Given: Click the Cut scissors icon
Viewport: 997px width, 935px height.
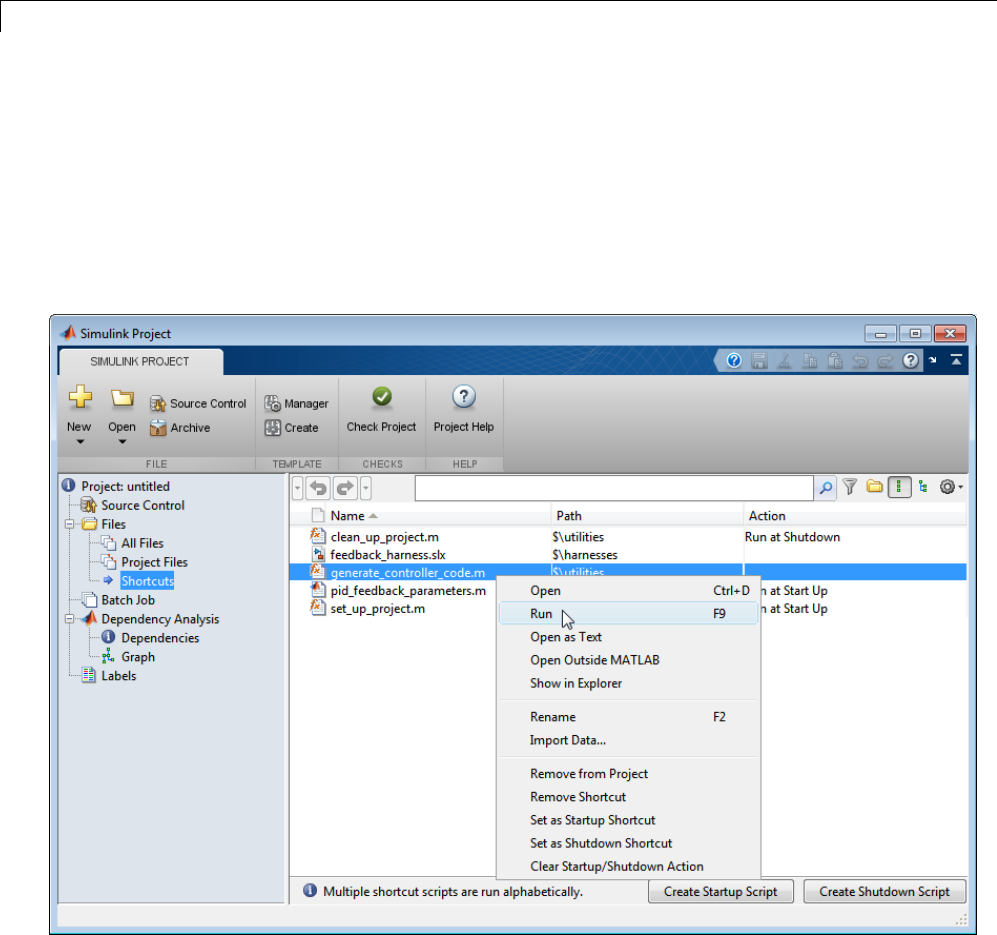Looking at the screenshot, I should (x=785, y=361).
